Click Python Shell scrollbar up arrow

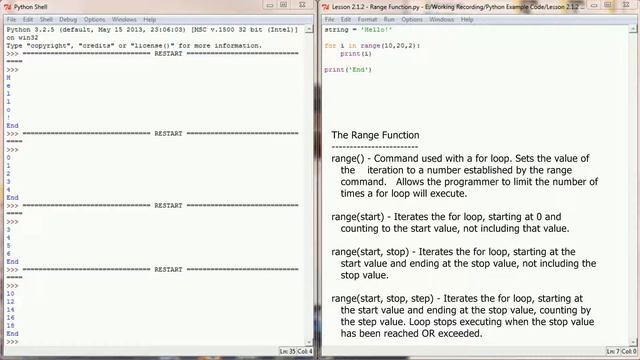pyautogui.click(x=309, y=29)
